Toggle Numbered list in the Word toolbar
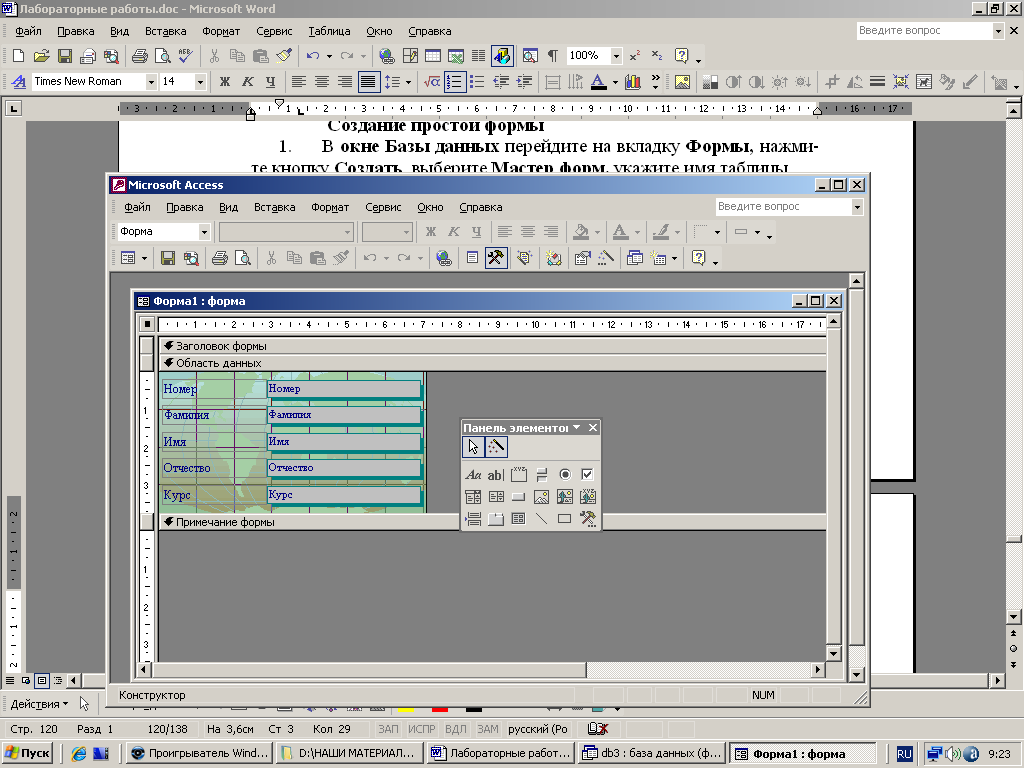Screen dimensions: 1024x768 pos(454,82)
